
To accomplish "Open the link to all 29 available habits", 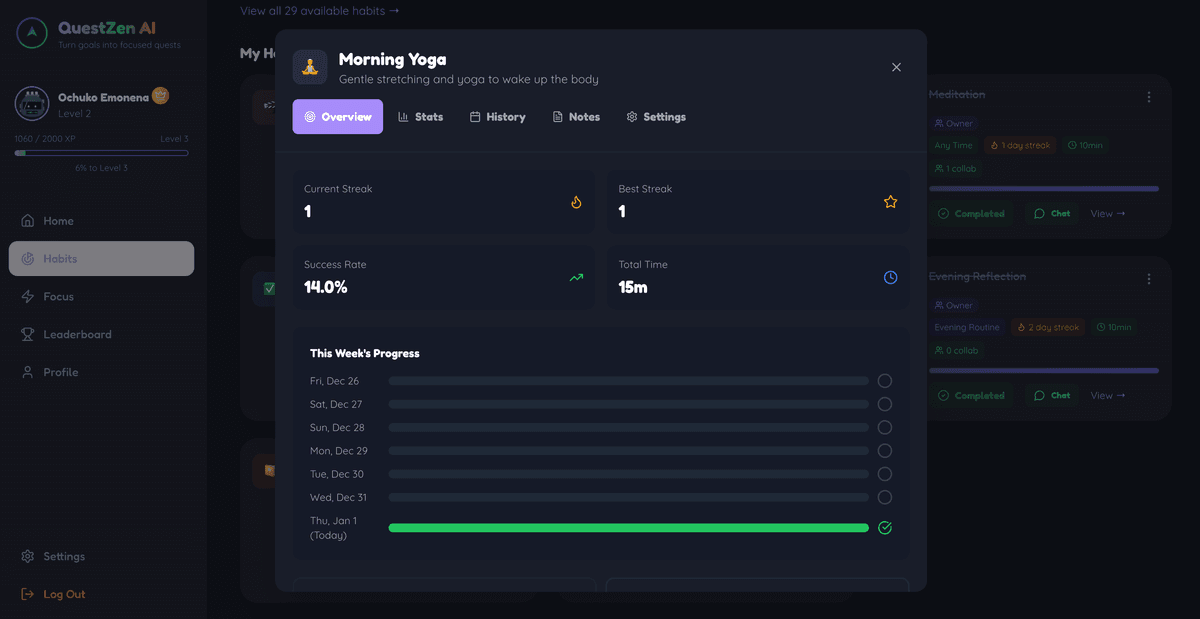I will pos(316,10).
